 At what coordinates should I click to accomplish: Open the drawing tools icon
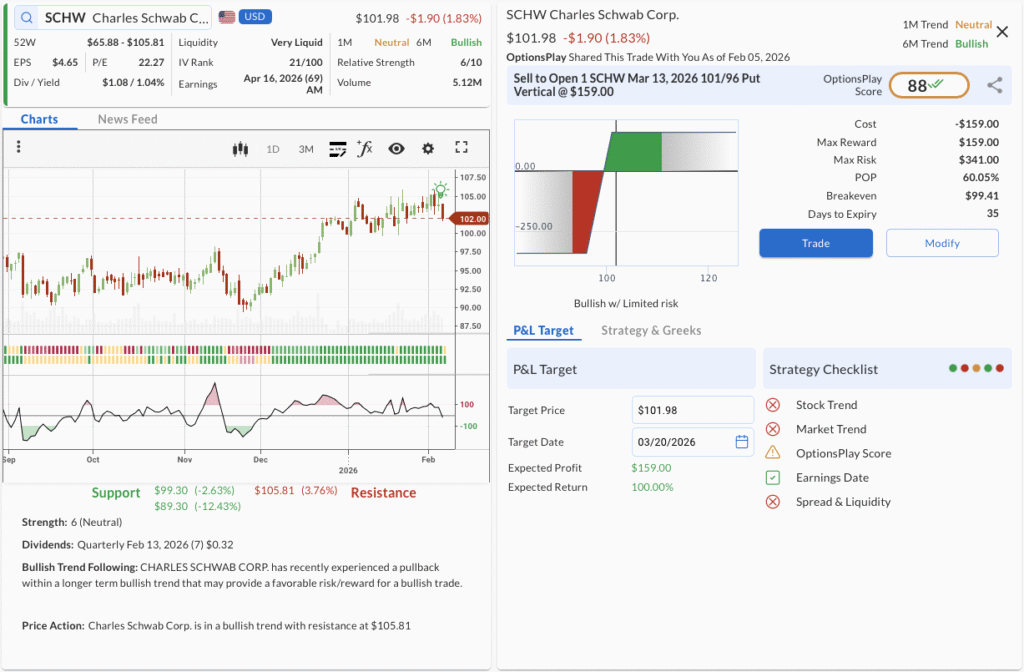(x=337, y=149)
